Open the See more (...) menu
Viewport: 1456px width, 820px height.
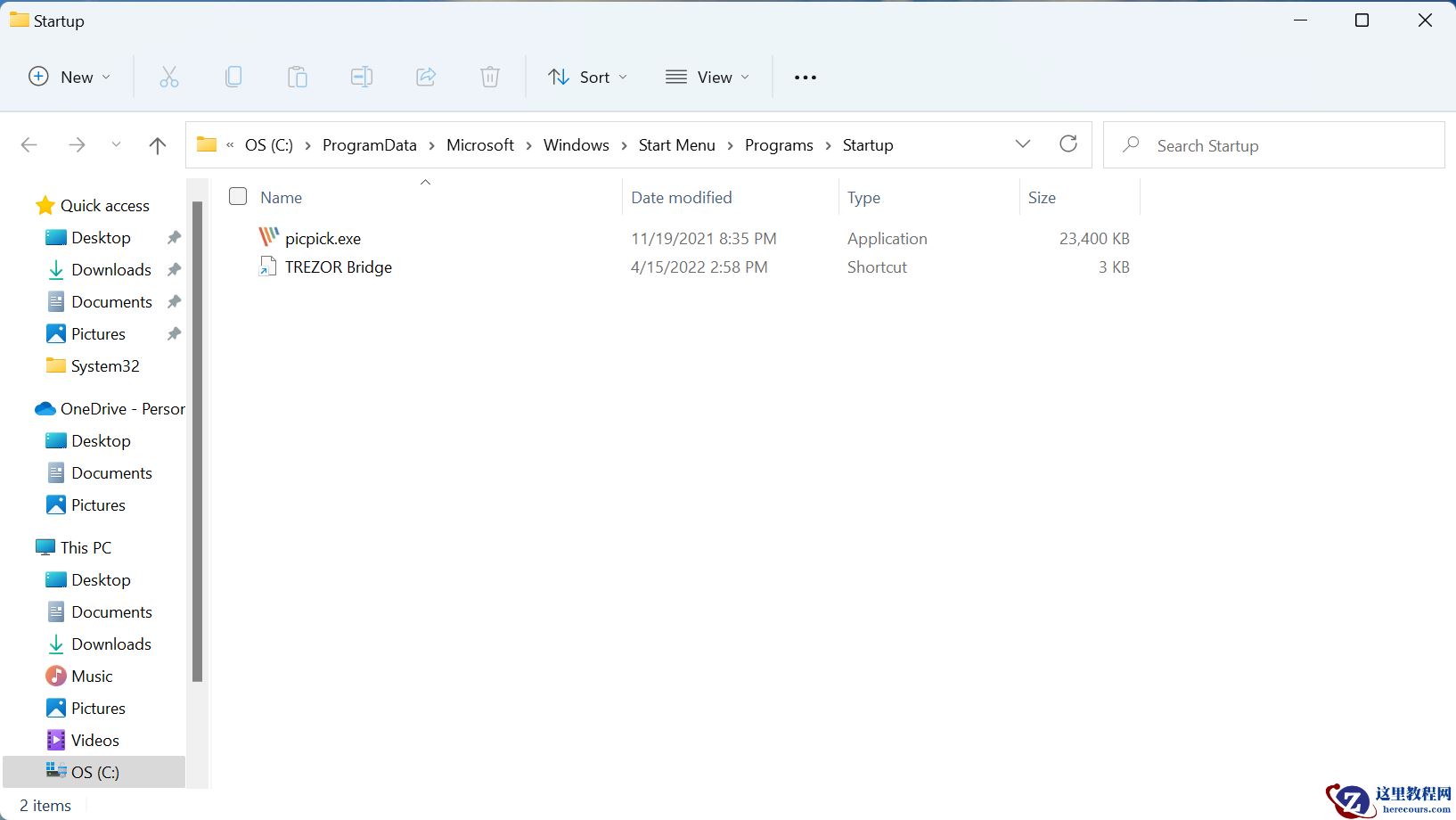[805, 77]
